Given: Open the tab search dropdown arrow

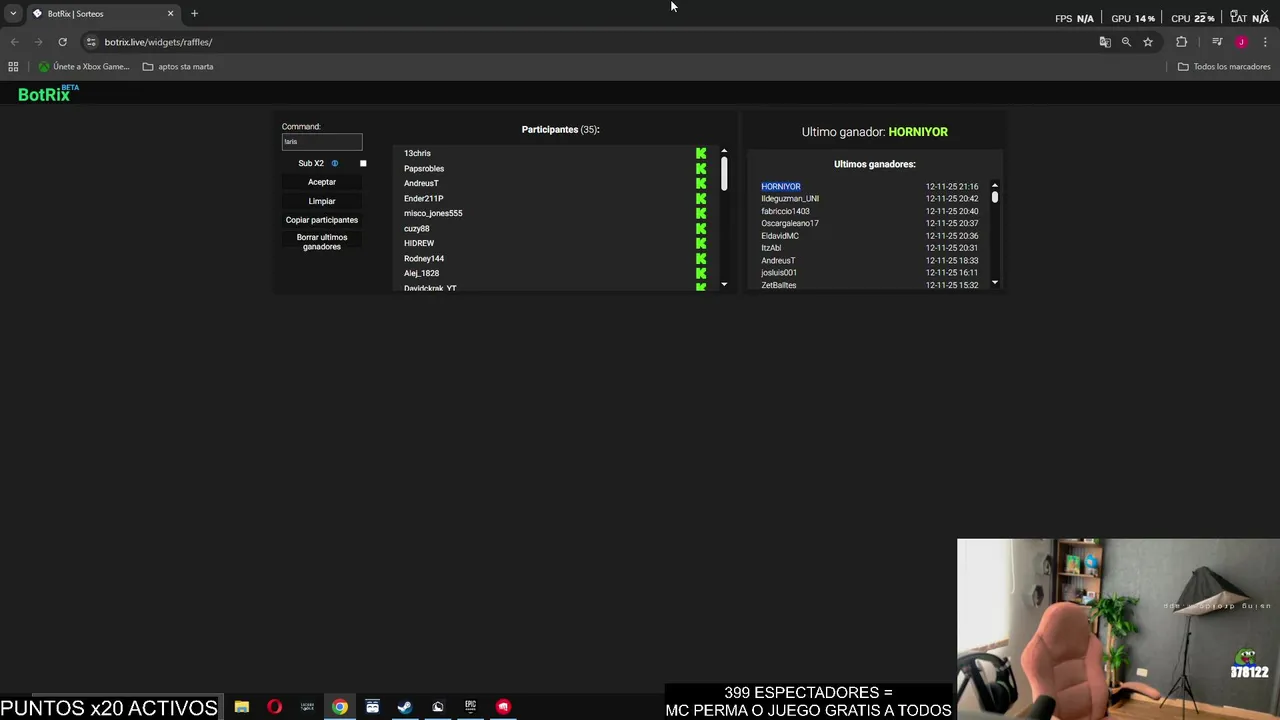Looking at the screenshot, I should [13, 14].
